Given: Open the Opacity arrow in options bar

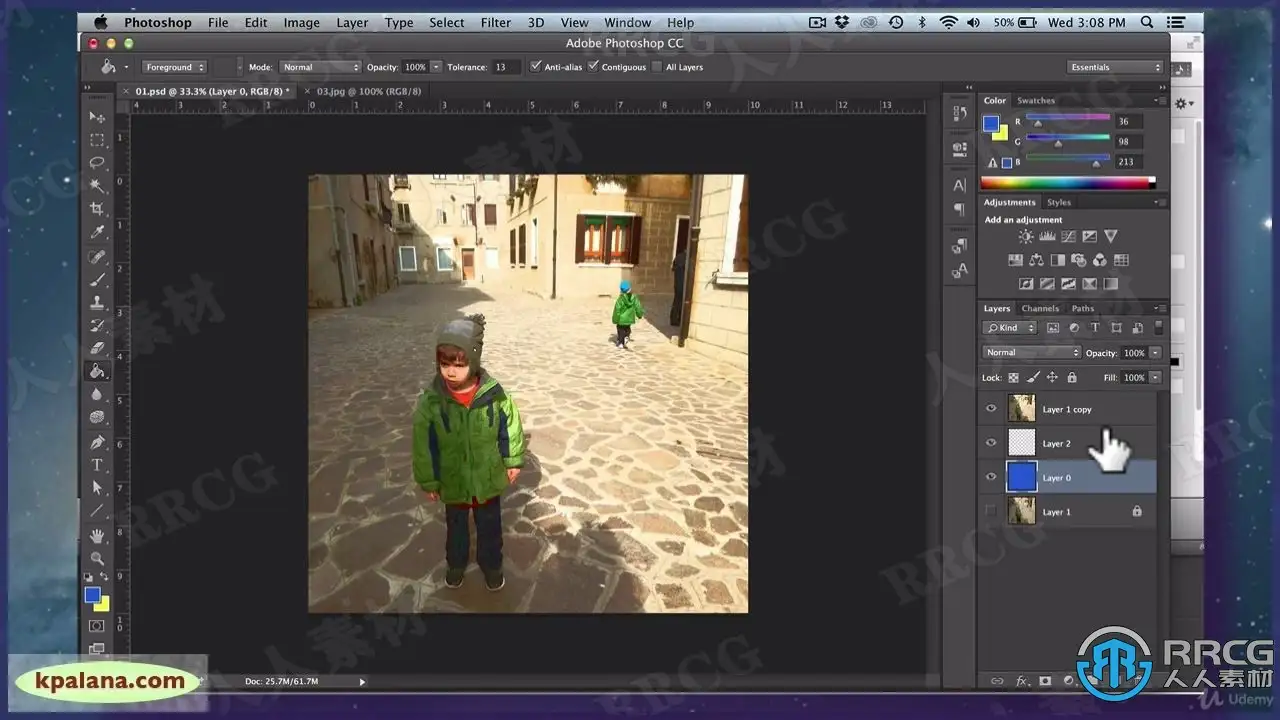Looking at the screenshot, I should [x=436, y=67].
